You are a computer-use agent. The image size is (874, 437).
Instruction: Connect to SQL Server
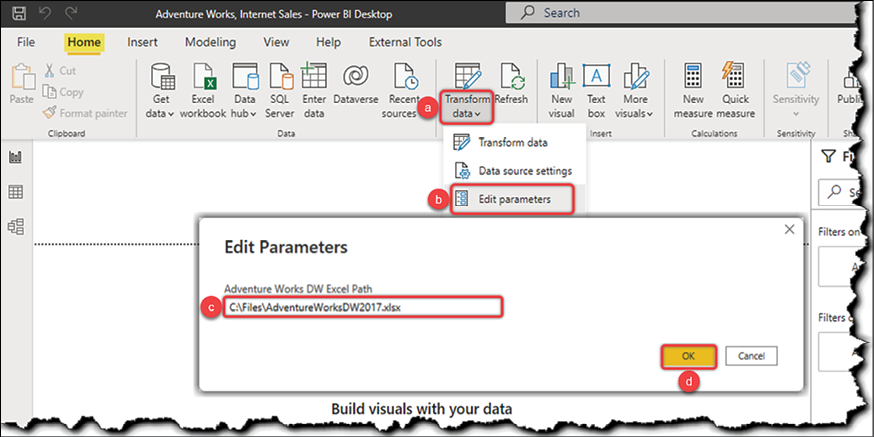[x=279, y=90]
